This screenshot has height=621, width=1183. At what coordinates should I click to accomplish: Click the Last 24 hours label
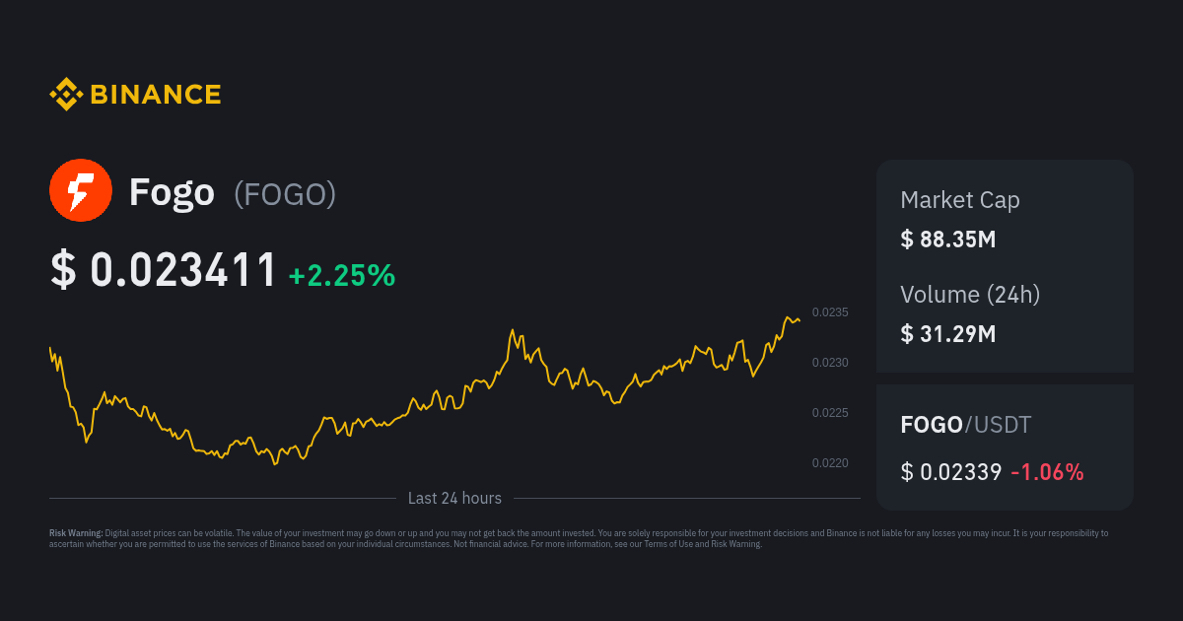[x=455, y=498]
